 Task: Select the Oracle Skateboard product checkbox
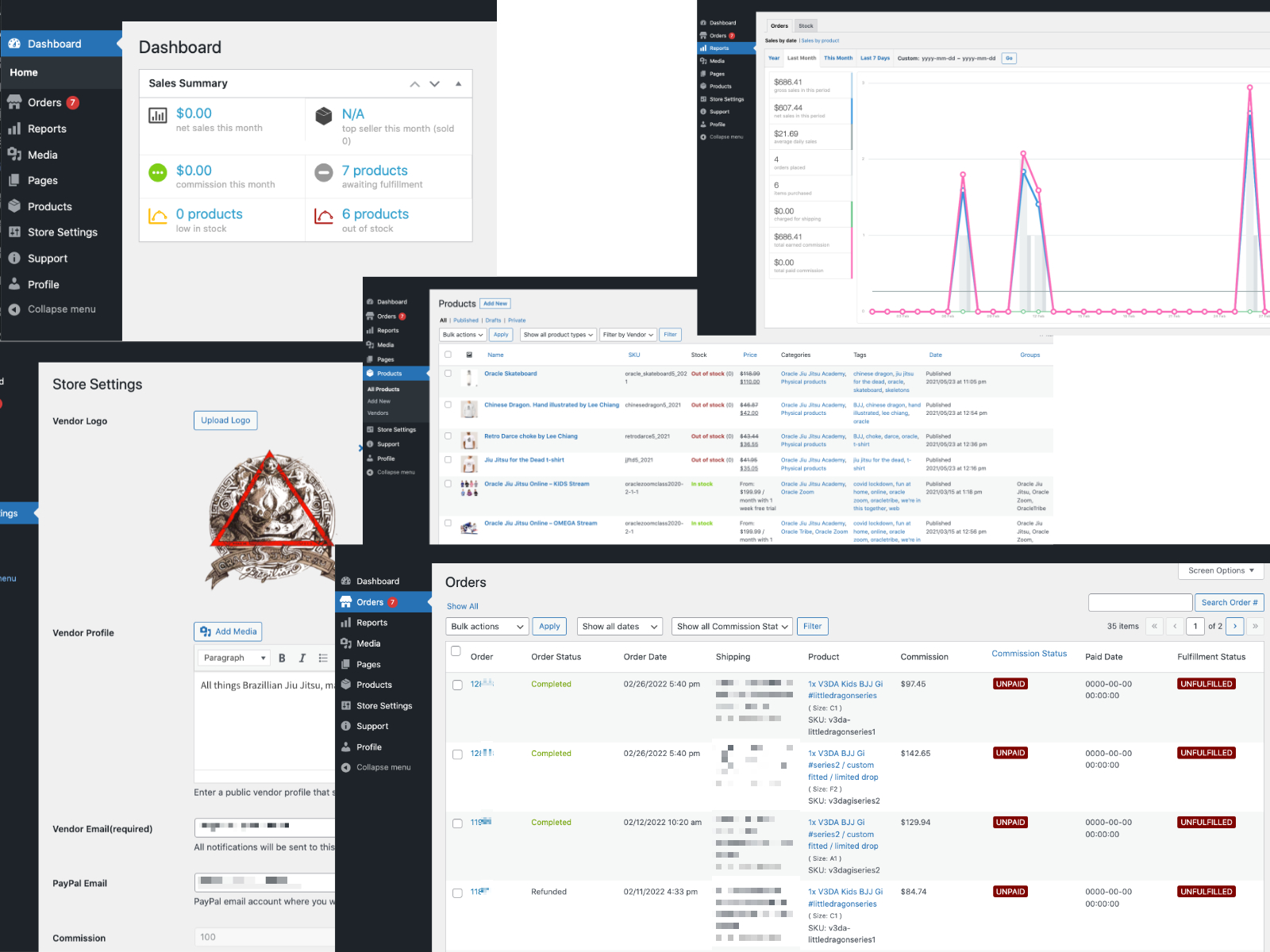pyautogui.click(x=448, y=374)
